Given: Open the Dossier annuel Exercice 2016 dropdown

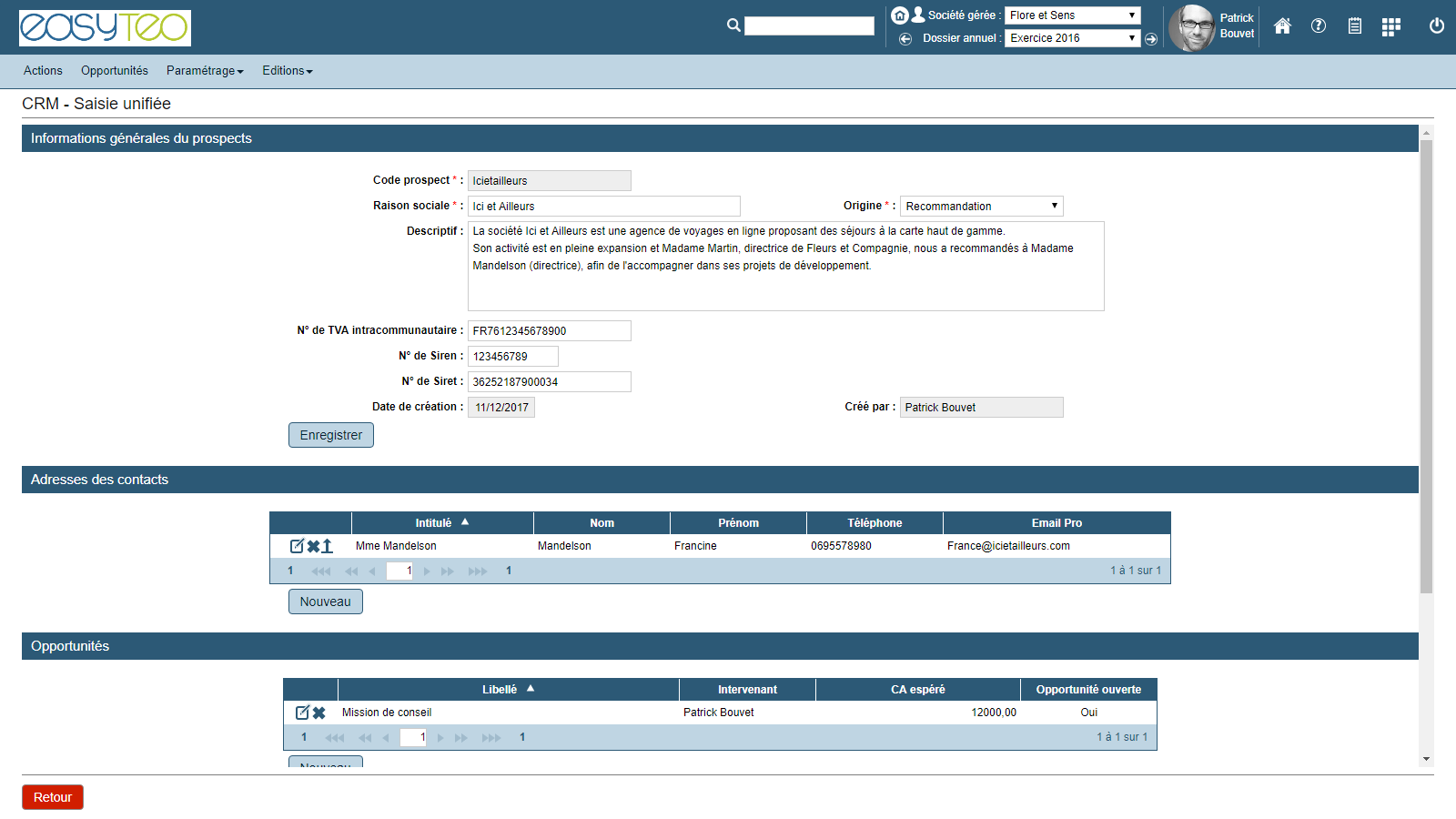Looking at the screenshot, I should (1072, 38).
